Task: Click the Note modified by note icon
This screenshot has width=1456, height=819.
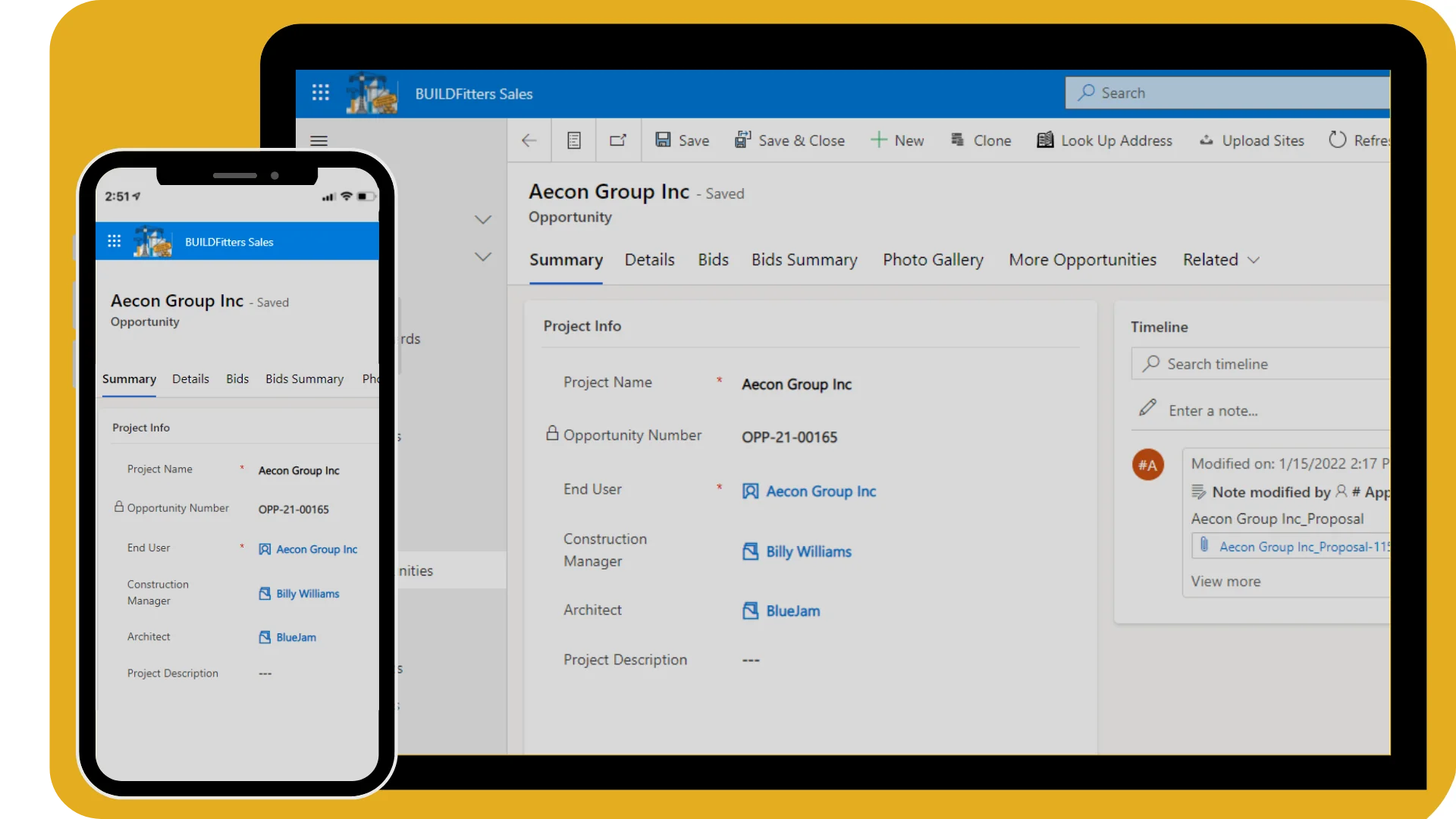Action: [1198, 492]
